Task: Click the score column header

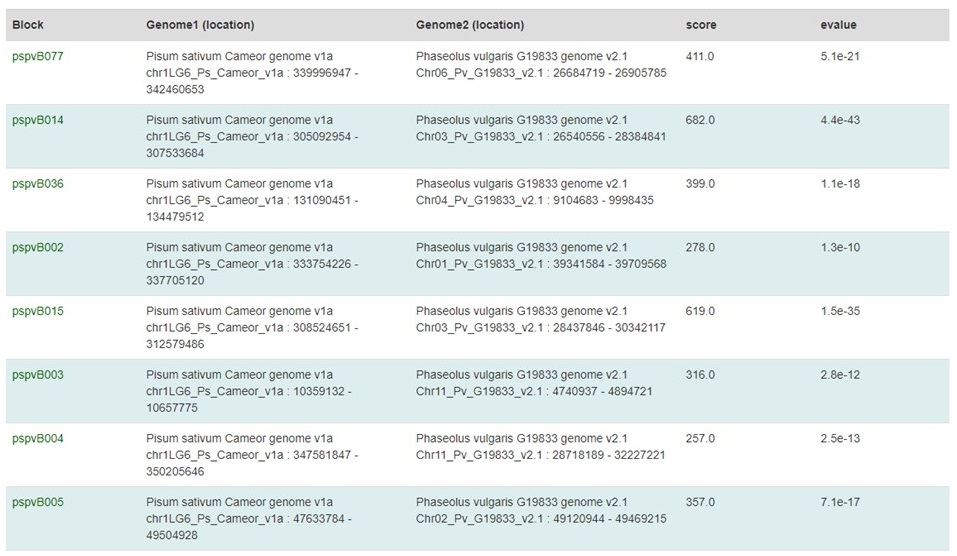Action: [701, 25]
